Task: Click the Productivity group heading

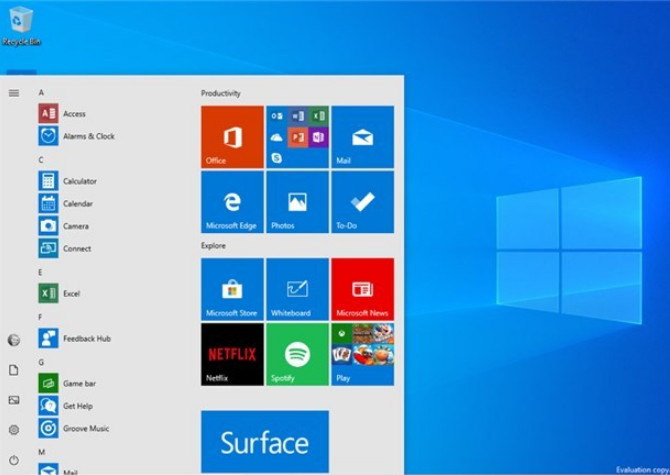Action: [220, 93]
